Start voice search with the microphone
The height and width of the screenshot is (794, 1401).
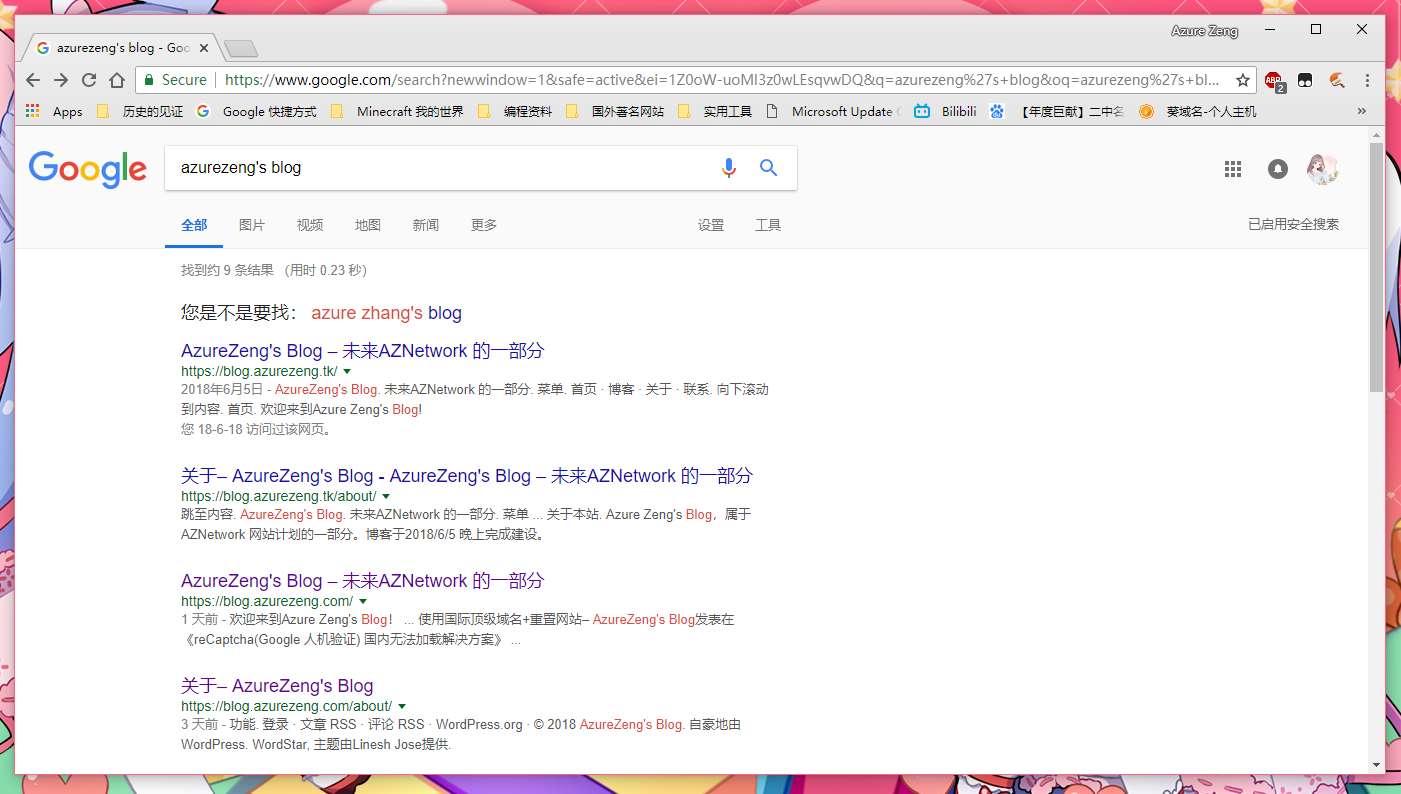click(x=729, y=168)
